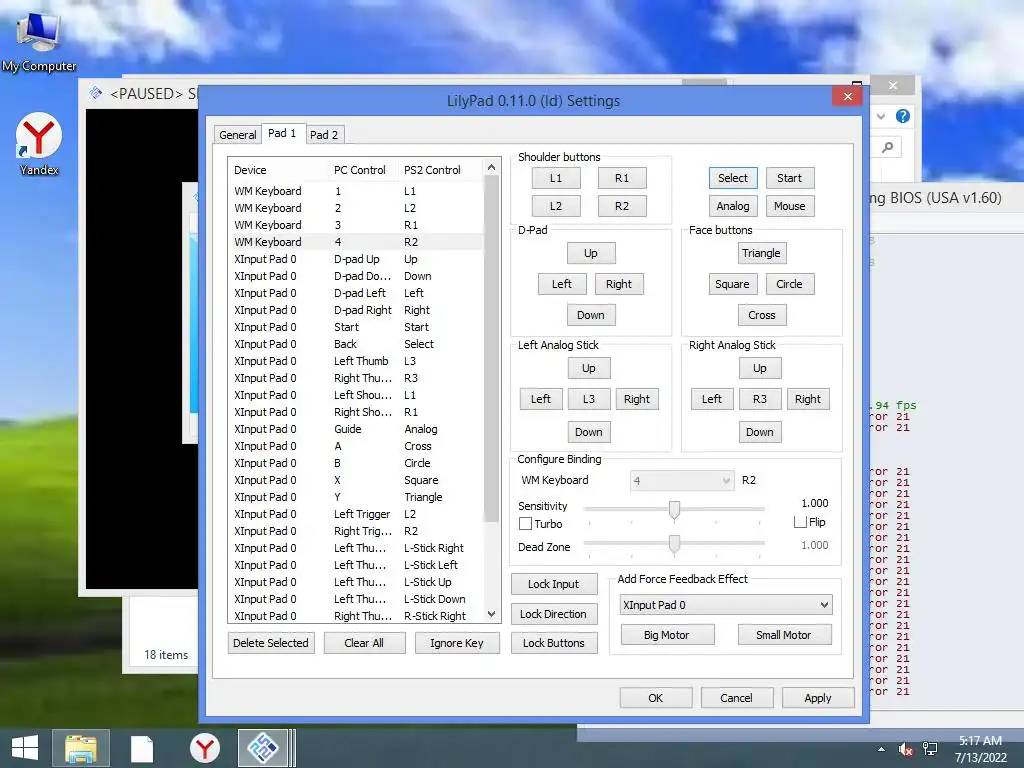
Task: Click the search magnifier in background window
Action: coord(888,148)
